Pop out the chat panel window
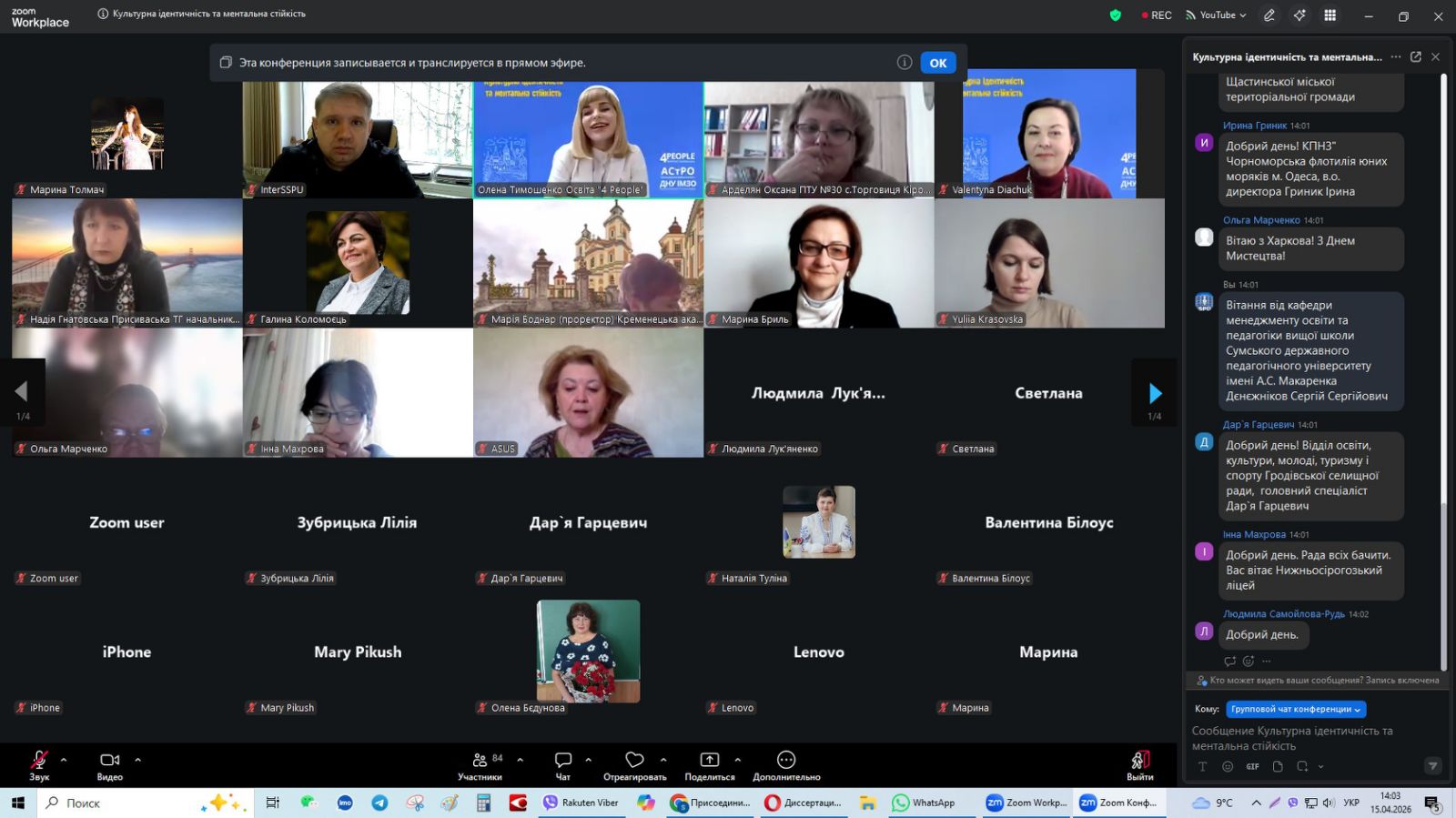Screen dimensions: 1456x818 [1415, 56]
